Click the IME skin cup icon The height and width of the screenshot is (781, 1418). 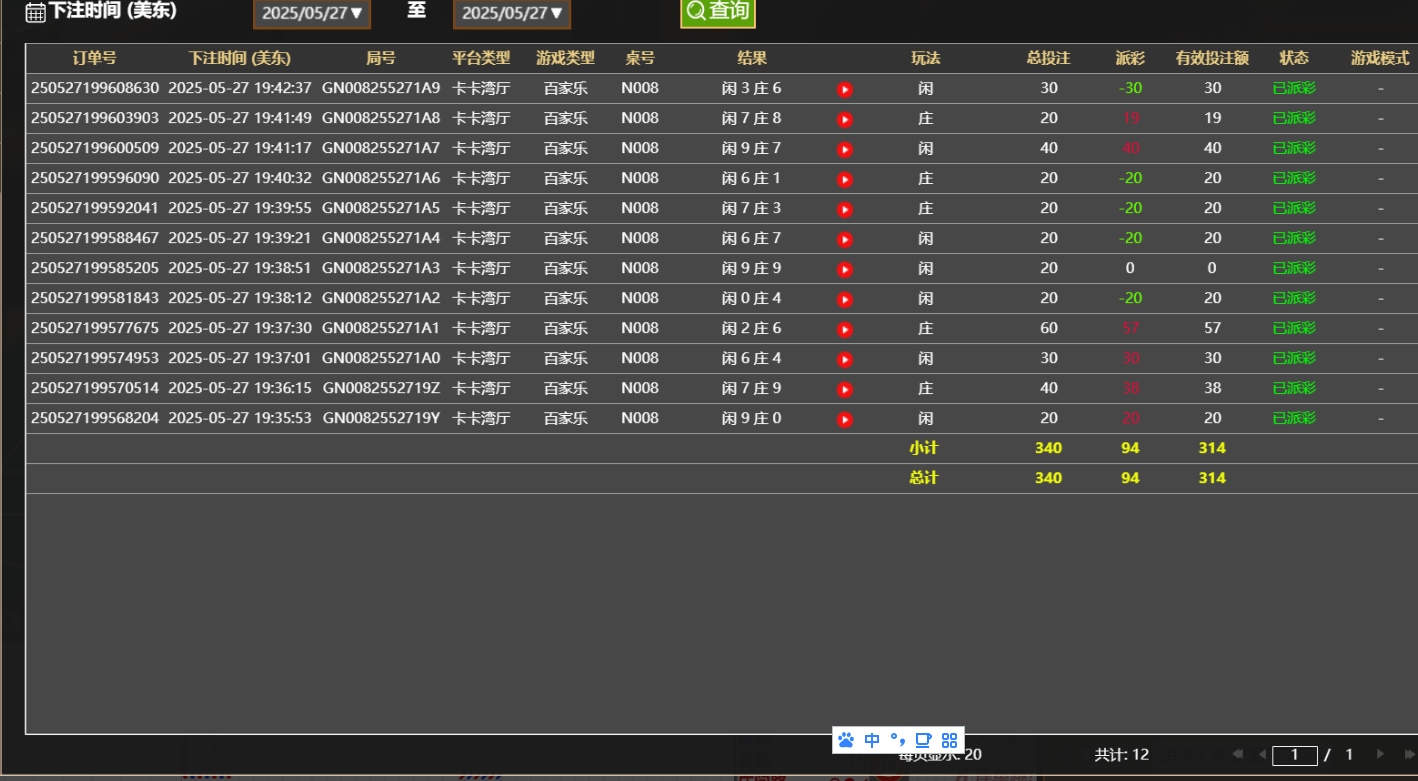[x=923, y=740]
